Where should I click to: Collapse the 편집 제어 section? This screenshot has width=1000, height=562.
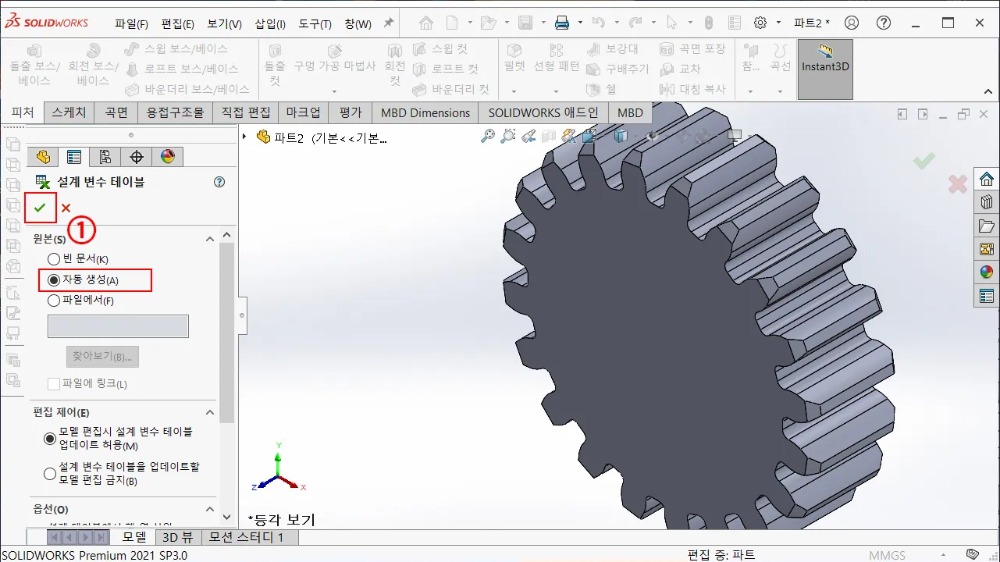pos(210,413)
